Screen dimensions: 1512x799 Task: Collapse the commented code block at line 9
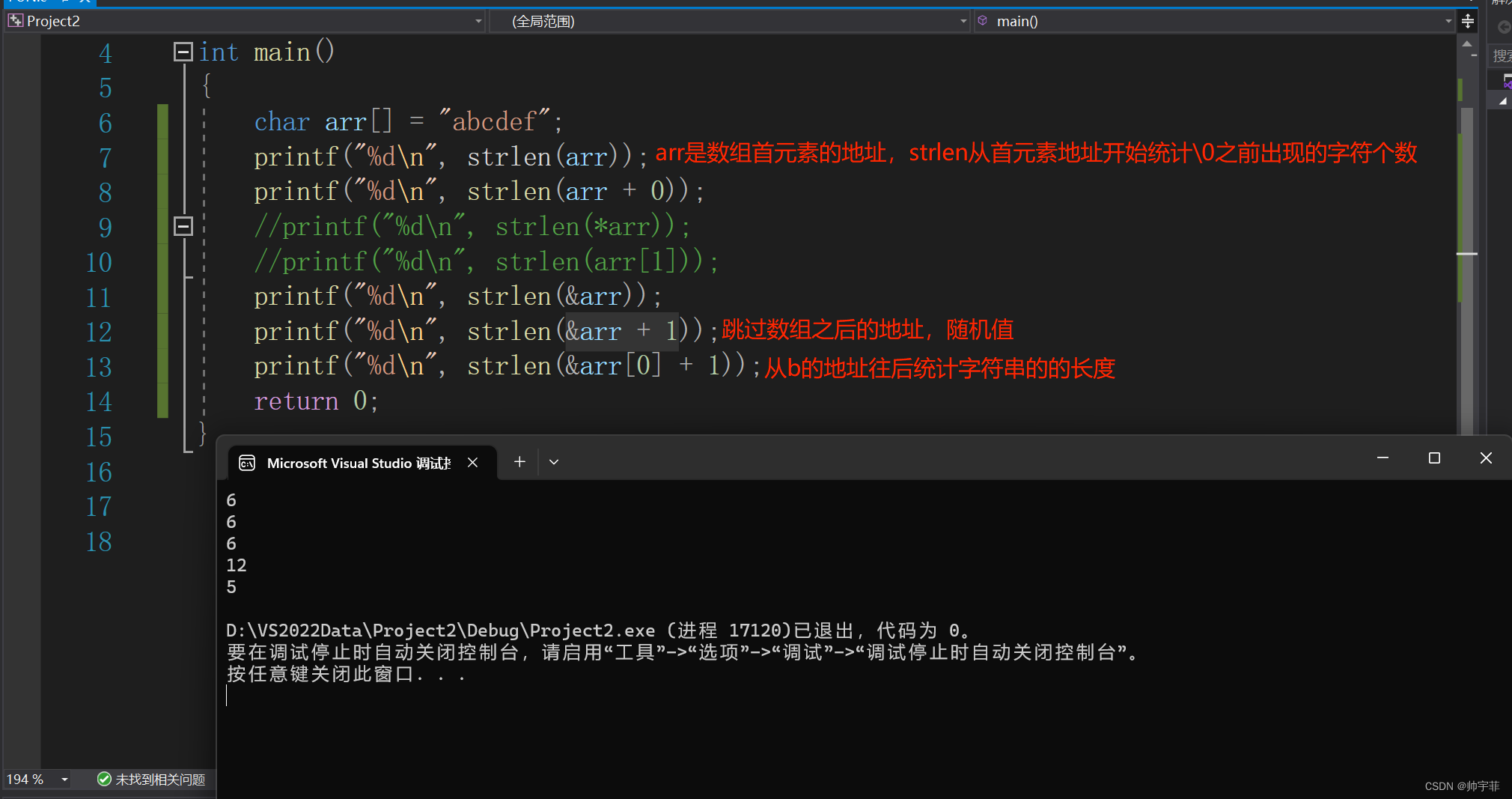pos(183,226)
